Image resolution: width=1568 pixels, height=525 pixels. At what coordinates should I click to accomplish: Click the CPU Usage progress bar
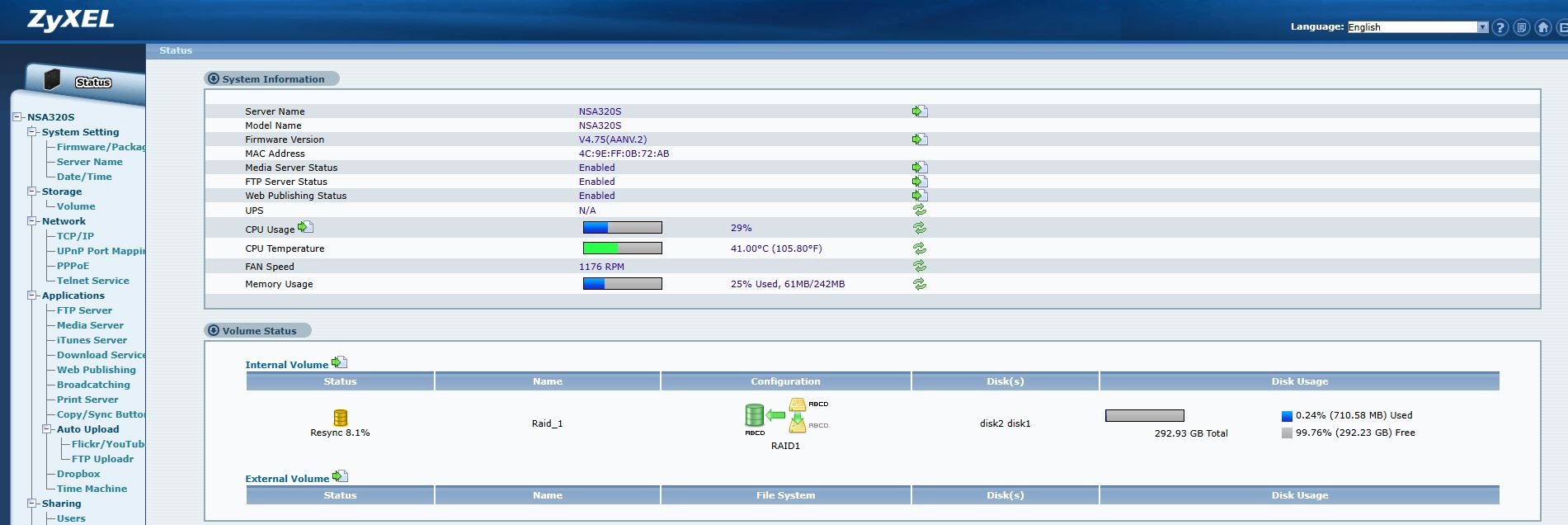click(623, 228)
